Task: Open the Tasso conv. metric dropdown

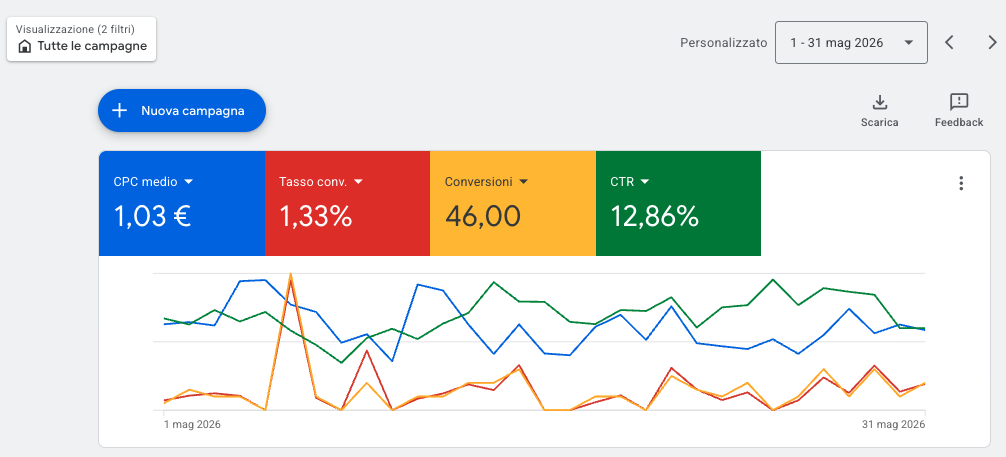Action: pyautogui.click(x=321, y=182)
